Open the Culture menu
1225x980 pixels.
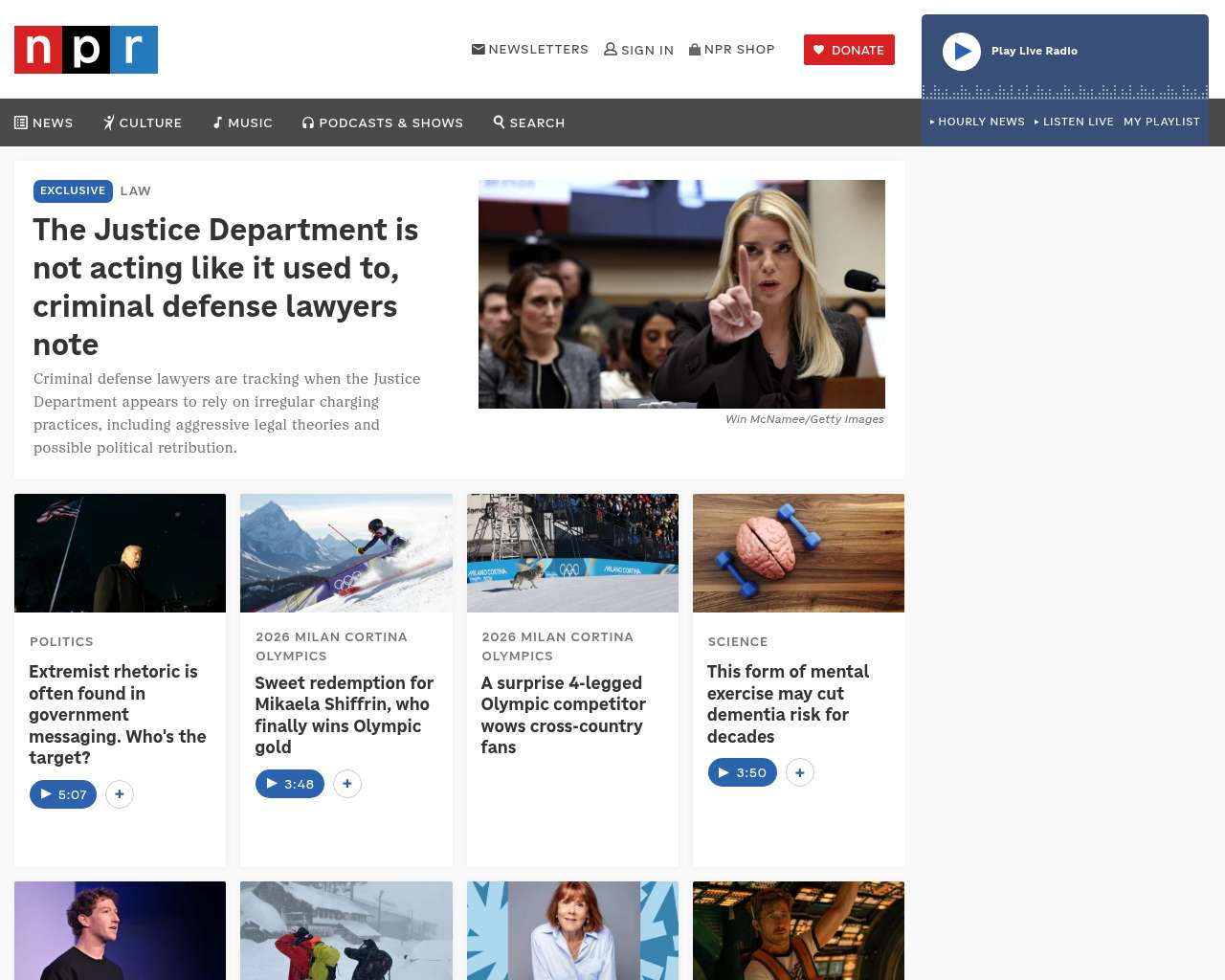[143, 122]
